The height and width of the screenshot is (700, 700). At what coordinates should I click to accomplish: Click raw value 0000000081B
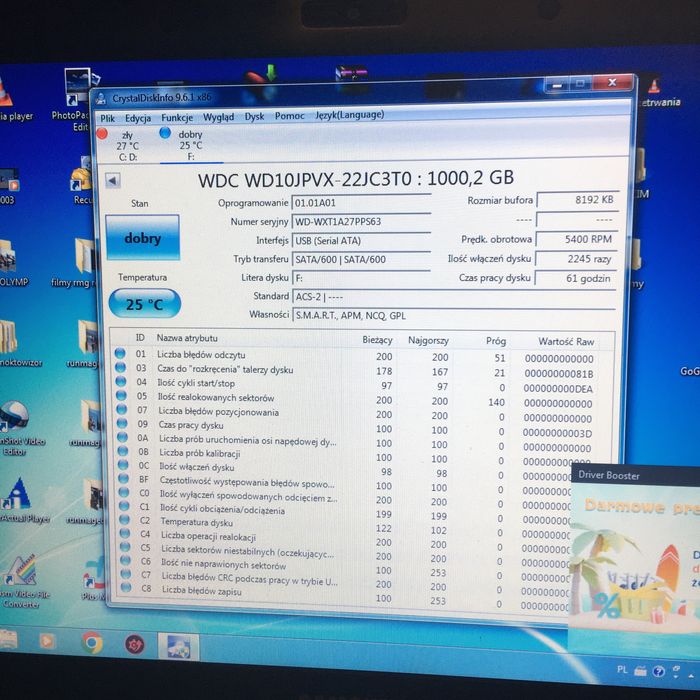point(558,373)
